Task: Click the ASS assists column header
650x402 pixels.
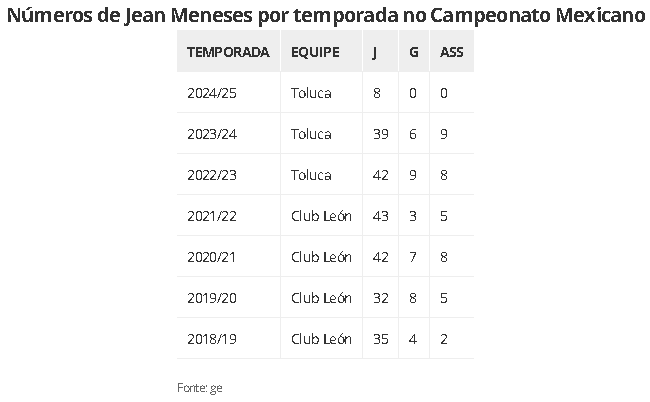Action: tap(451, 52)
